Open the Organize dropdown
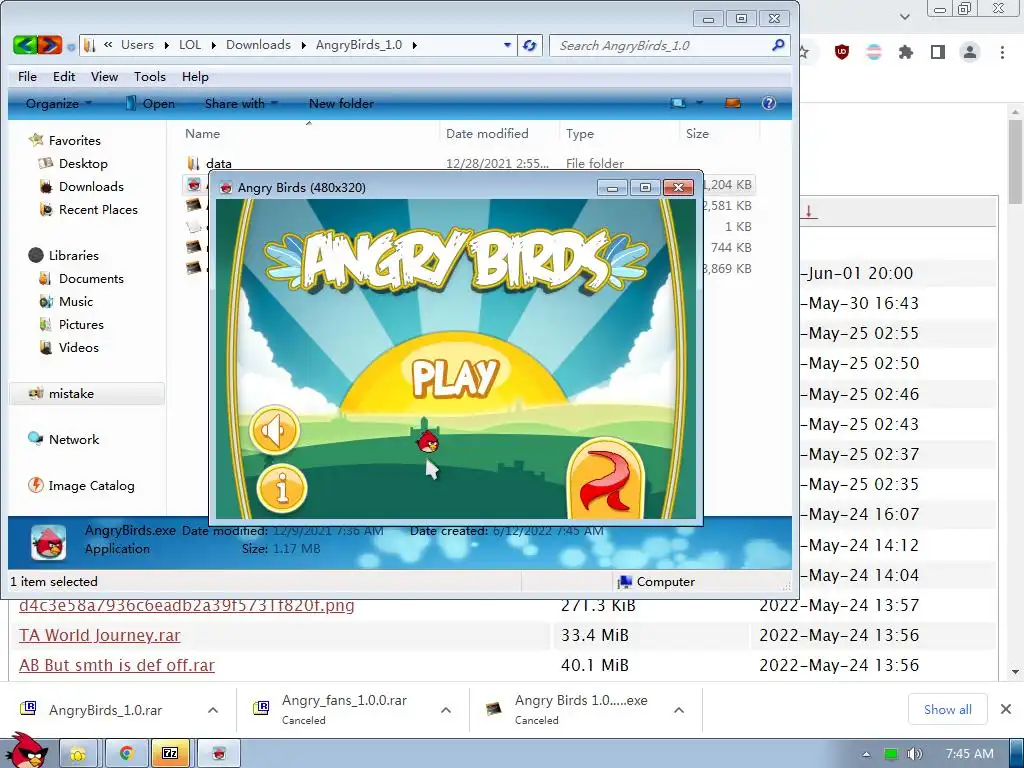The image size is (1024, 768). [x=59, y=103]
